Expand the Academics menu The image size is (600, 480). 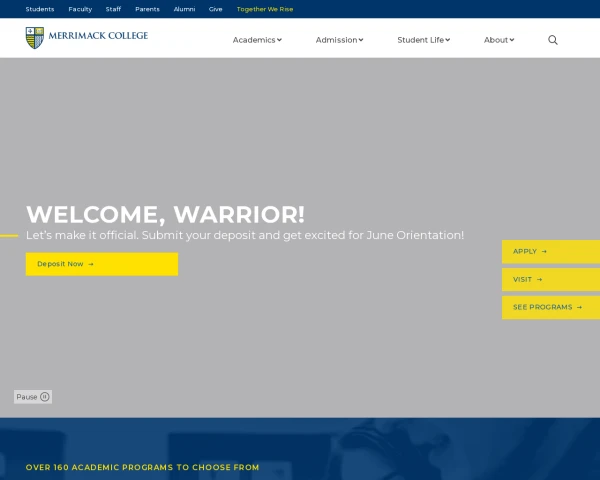257,40
